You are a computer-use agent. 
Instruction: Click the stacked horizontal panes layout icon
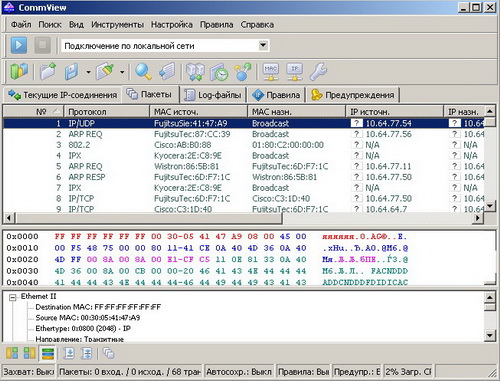tap(48, 353)
